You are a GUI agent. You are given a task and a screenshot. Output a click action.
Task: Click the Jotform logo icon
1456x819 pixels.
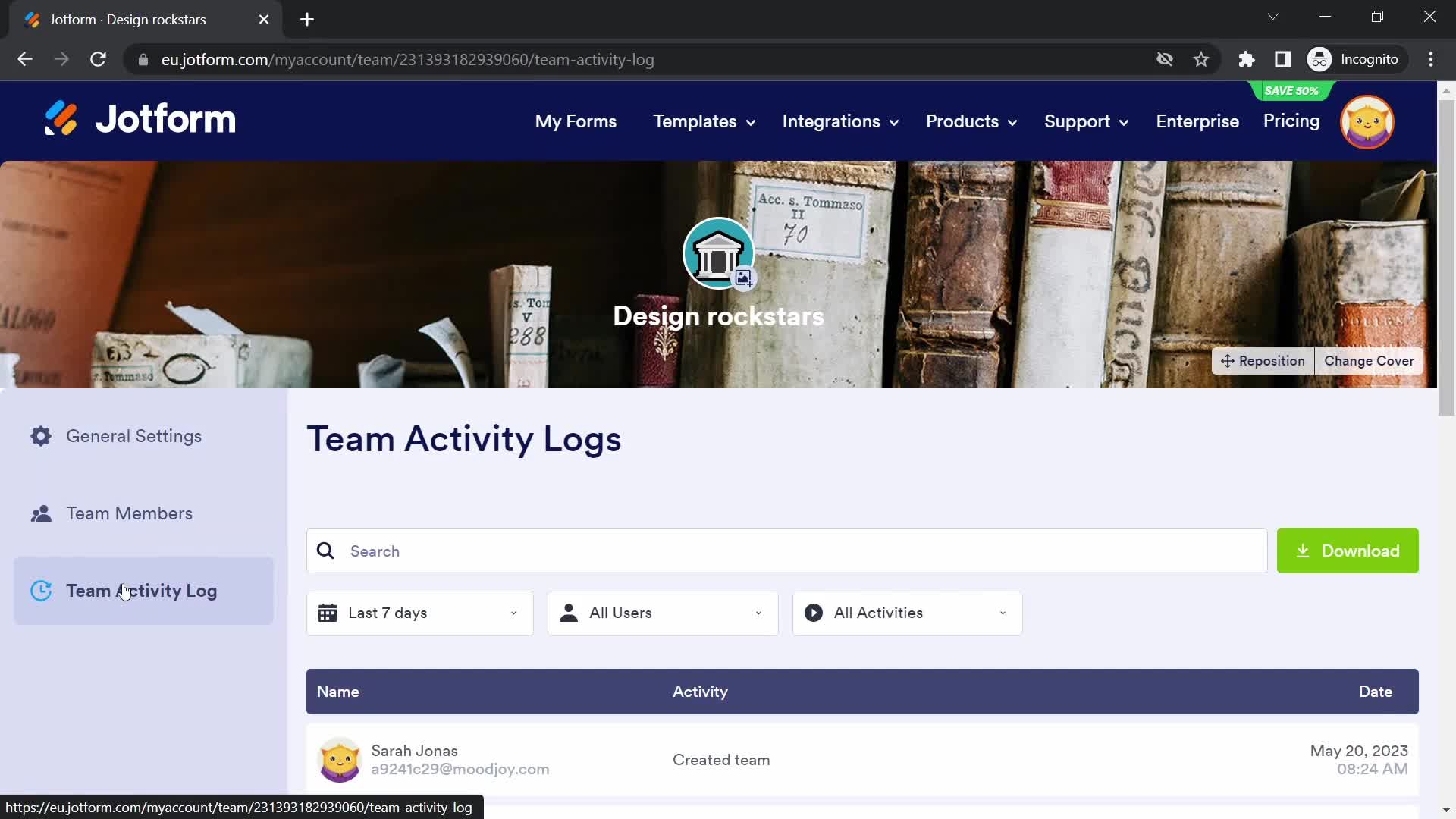coord(62,120)
